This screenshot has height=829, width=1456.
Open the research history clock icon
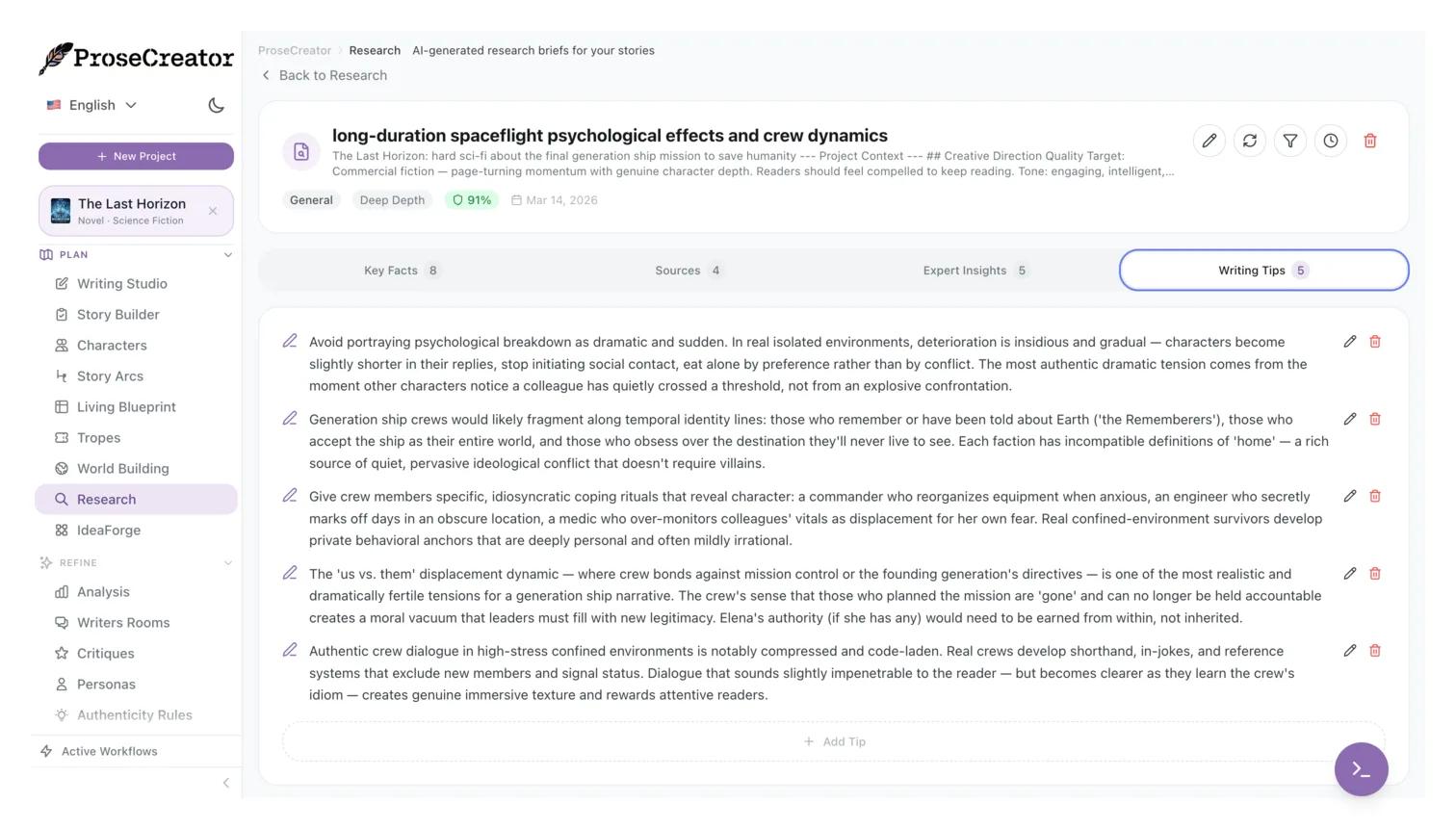point(1330,141)
